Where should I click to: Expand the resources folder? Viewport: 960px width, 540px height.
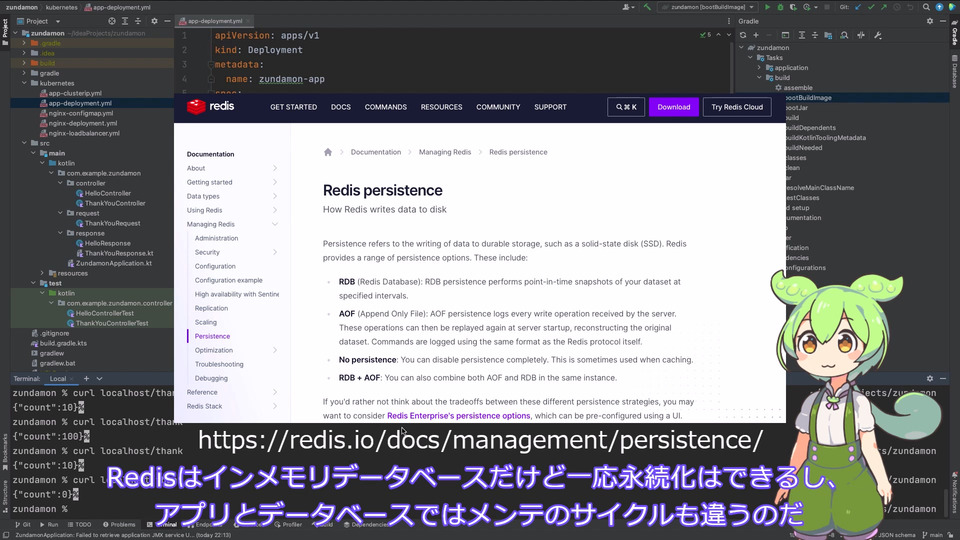tap(42, 273)
